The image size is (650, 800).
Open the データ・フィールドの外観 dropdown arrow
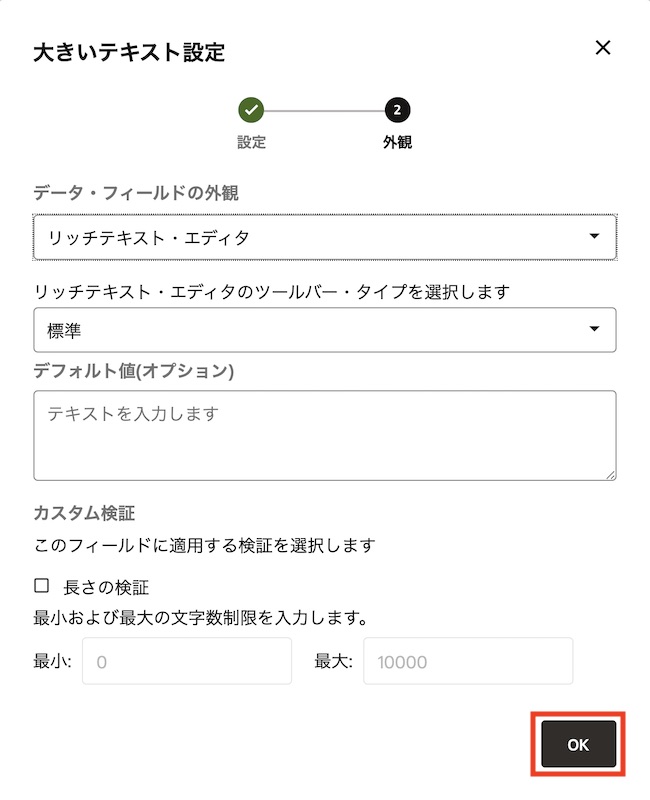point(593,237)
